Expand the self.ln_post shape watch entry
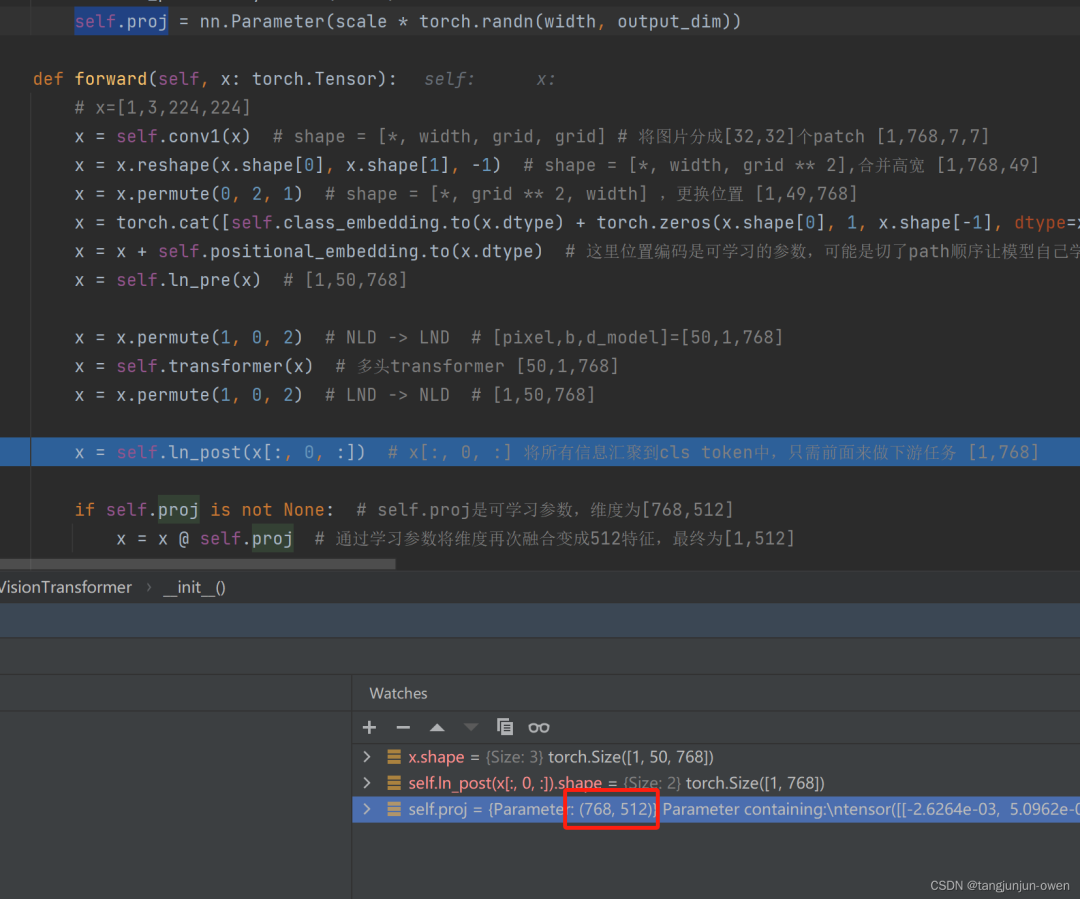 (x=367, y=783)
